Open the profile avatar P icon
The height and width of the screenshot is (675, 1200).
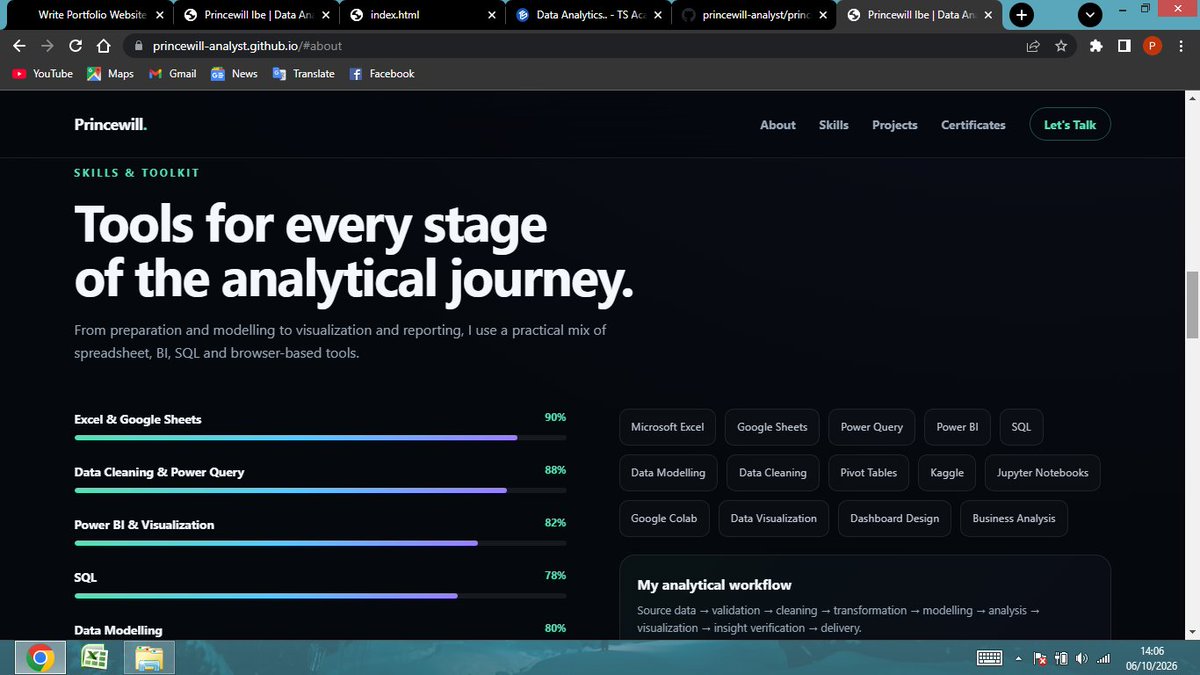(1152, 46)
